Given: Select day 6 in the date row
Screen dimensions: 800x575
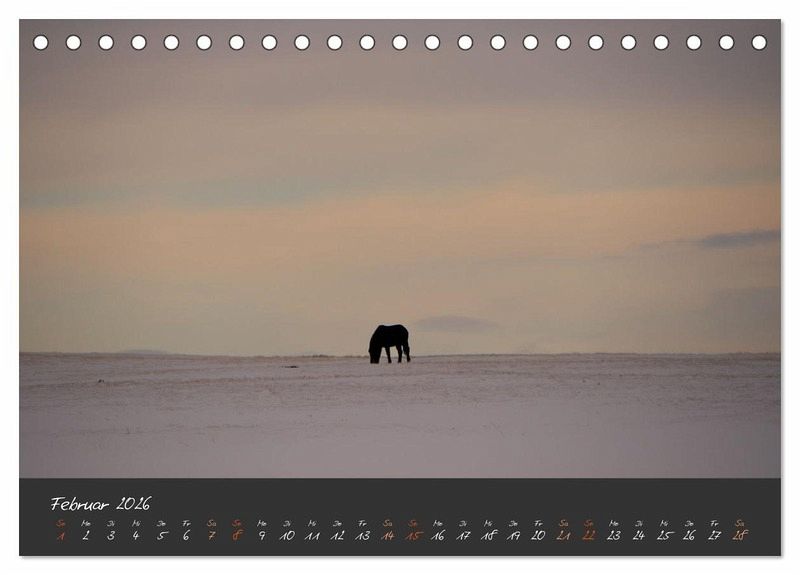Looking at the screenshot, I should [186, 535].
